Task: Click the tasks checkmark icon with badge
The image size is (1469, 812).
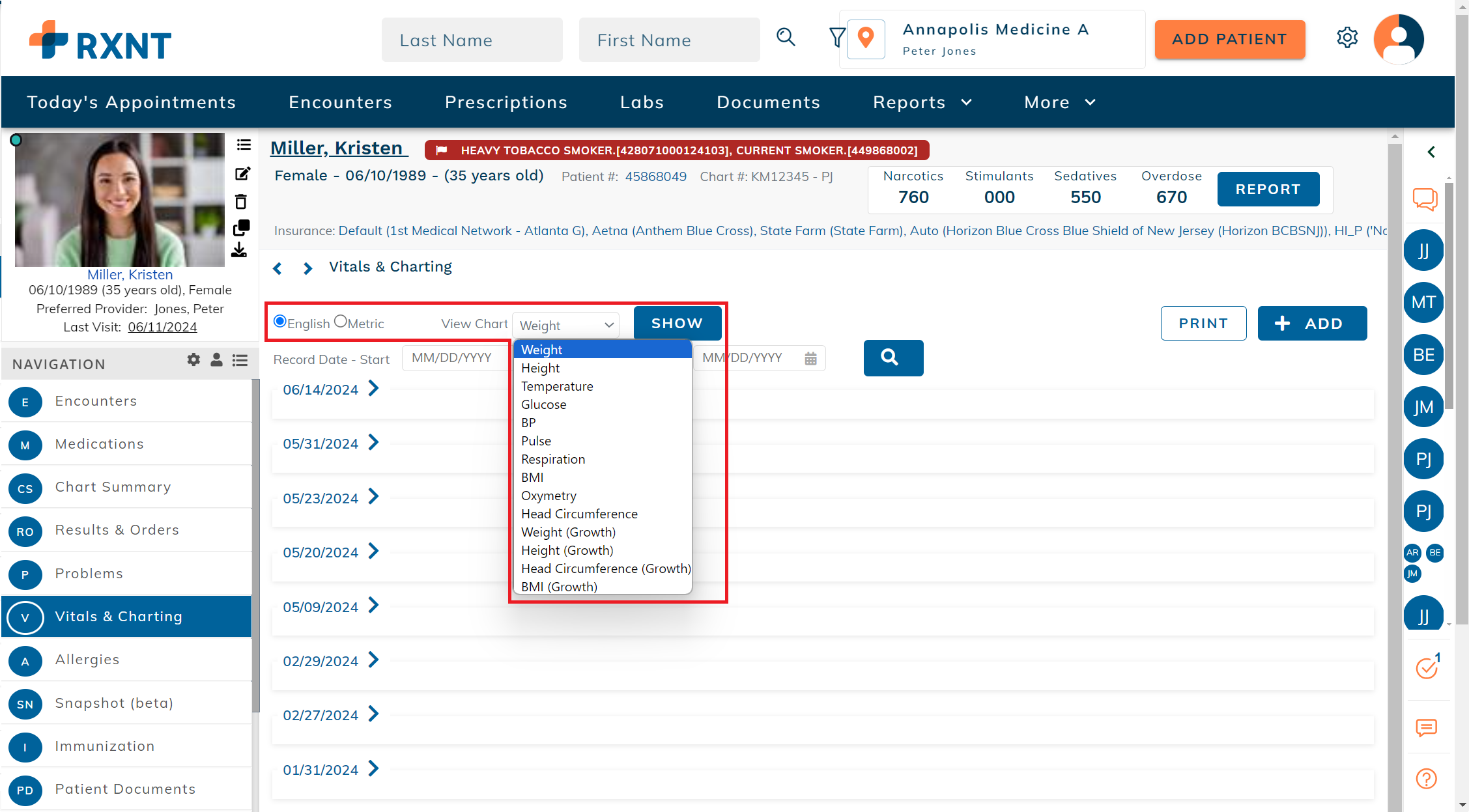Action: click(1426, 668)
